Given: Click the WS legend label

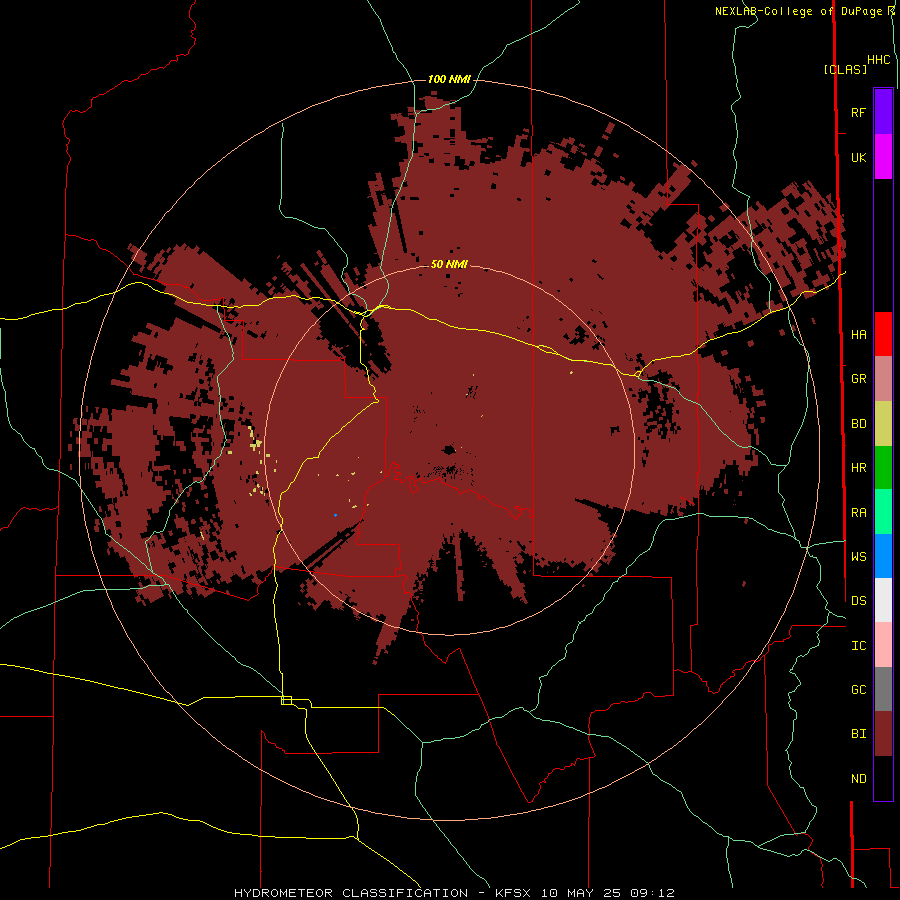Looking at the screenshot, I should (858, 556).
